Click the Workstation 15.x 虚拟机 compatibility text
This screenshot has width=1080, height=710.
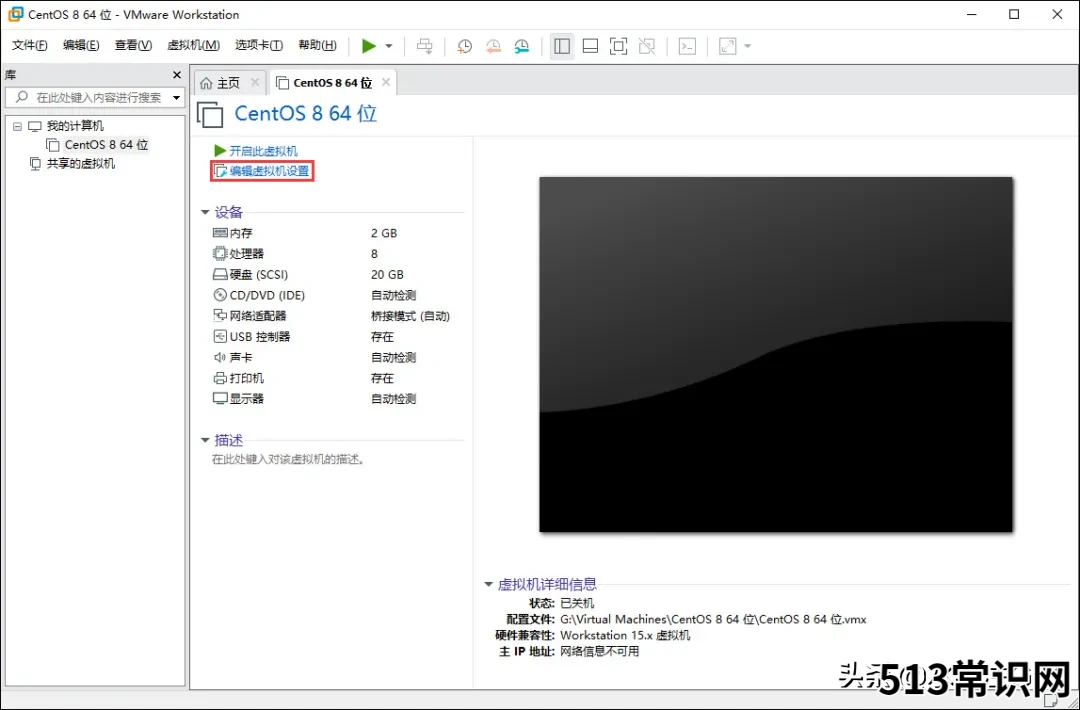(625, 635)
